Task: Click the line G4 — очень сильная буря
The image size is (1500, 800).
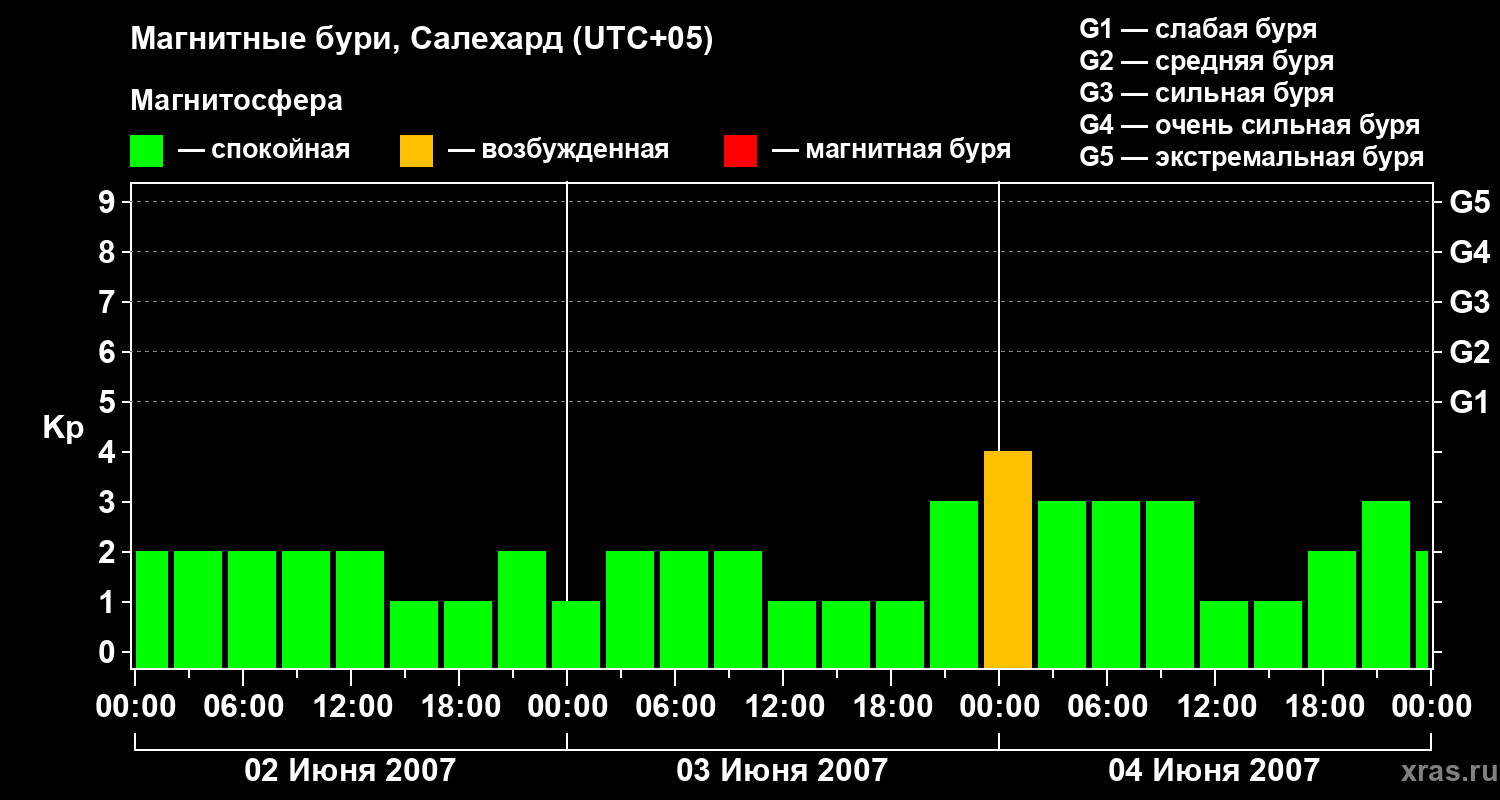Action: (x=1249, y=125)
